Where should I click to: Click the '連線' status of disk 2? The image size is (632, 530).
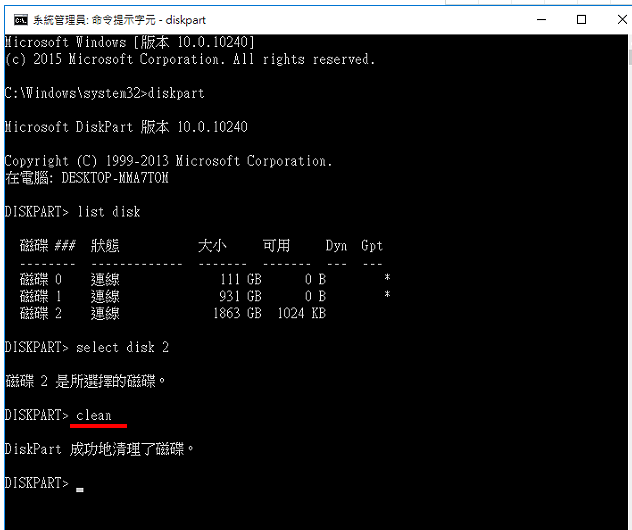click(105, 313)
